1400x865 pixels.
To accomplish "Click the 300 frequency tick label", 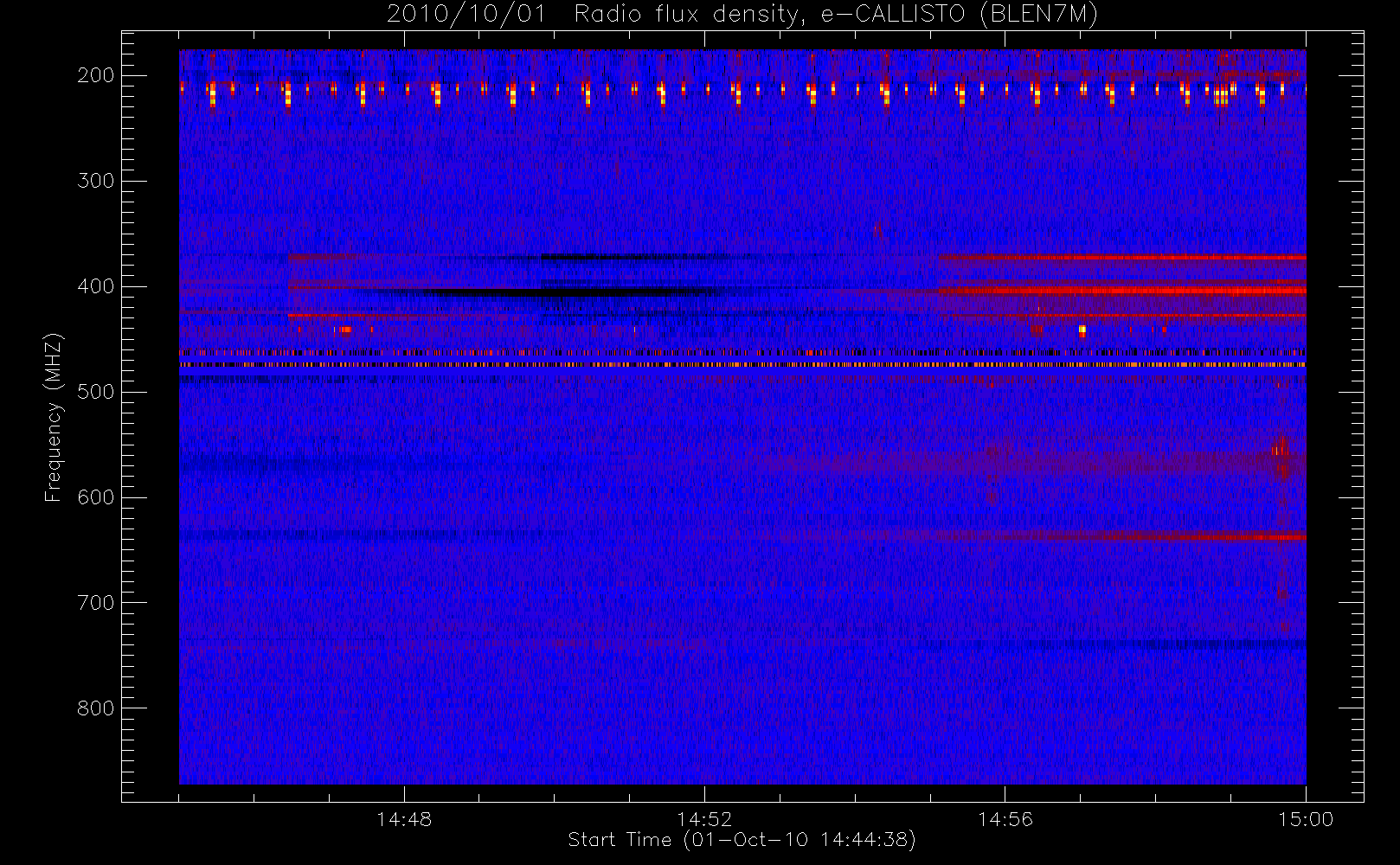I will (96, 181).
